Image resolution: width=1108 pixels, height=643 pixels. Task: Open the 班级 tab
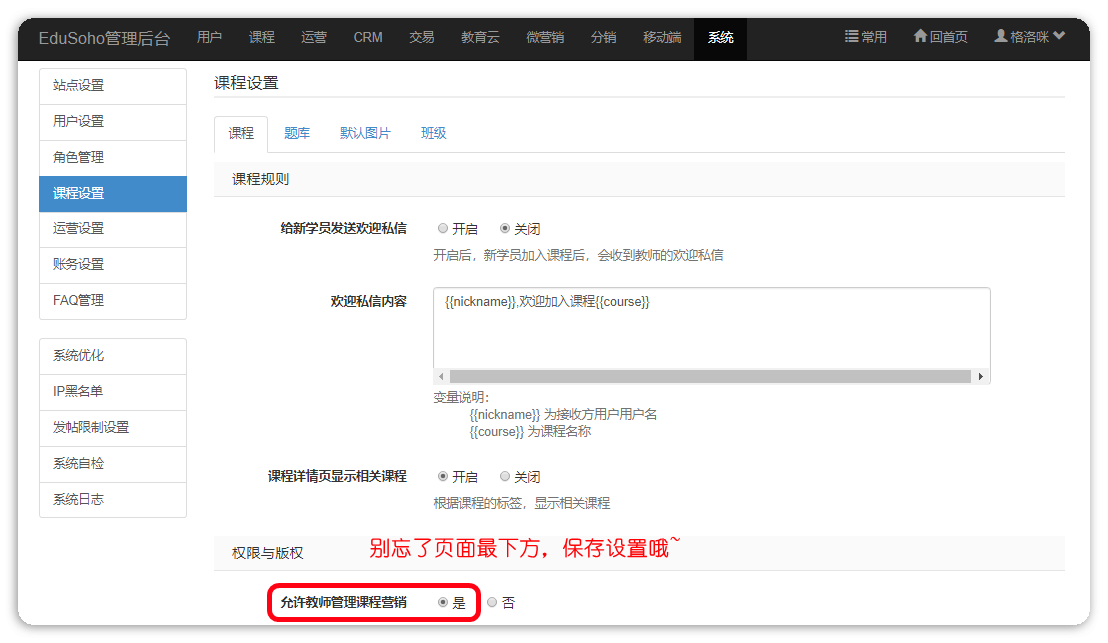433,133
